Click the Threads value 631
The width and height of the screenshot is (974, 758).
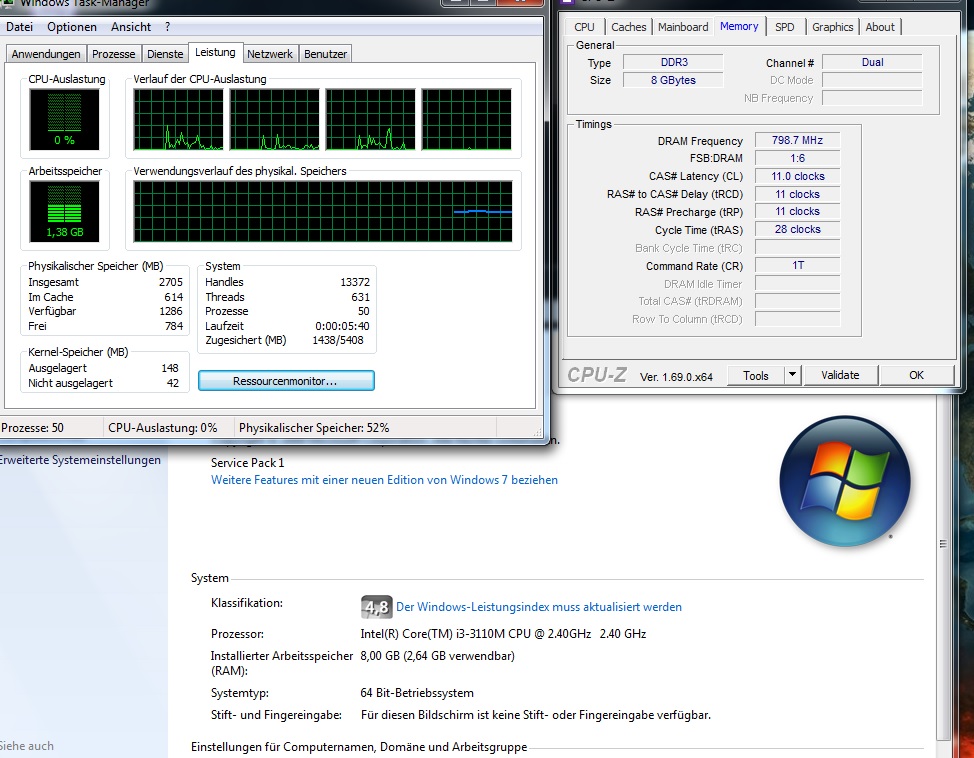click(x=360, y=297)
